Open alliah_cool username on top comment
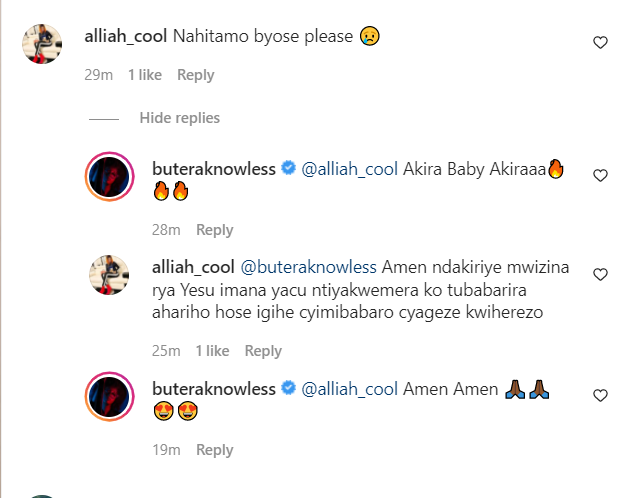 (x=125, y=37)
